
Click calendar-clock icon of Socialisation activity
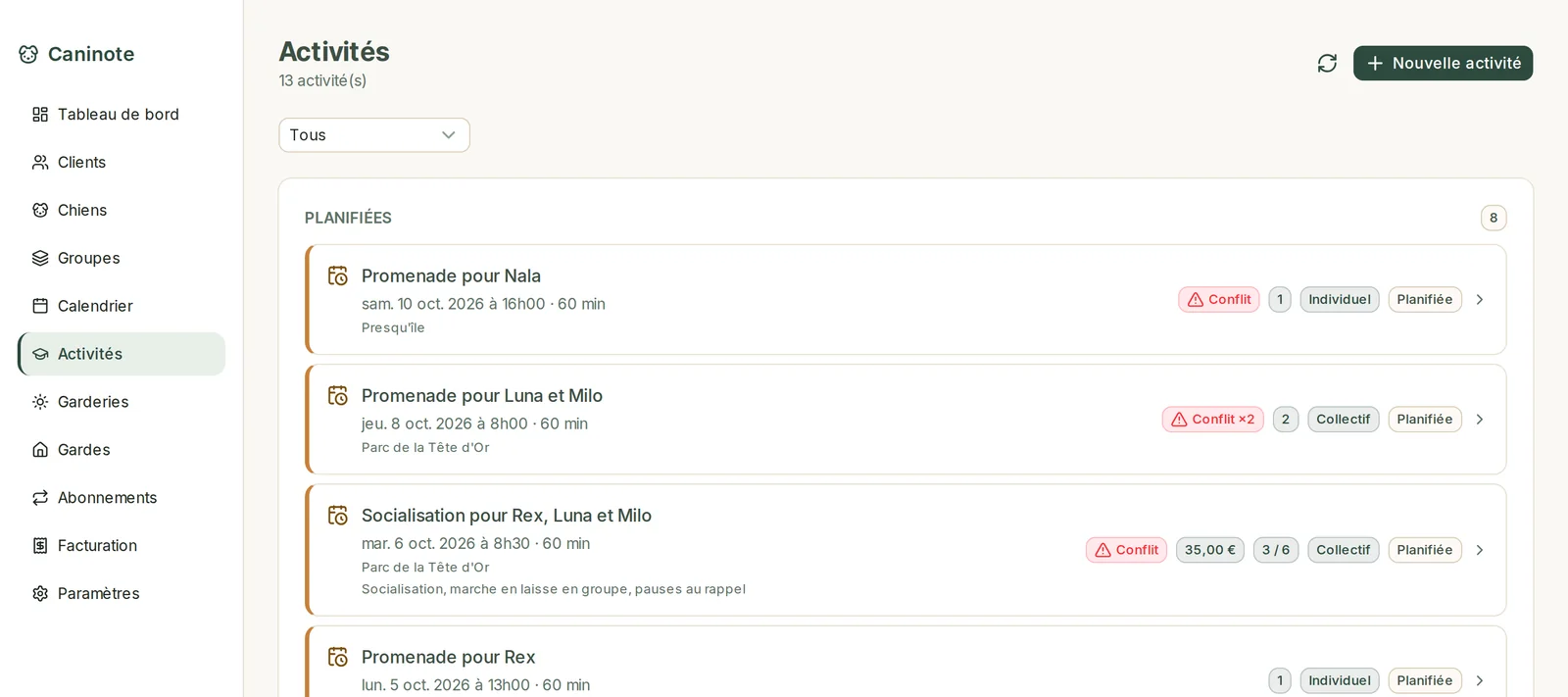338,516
